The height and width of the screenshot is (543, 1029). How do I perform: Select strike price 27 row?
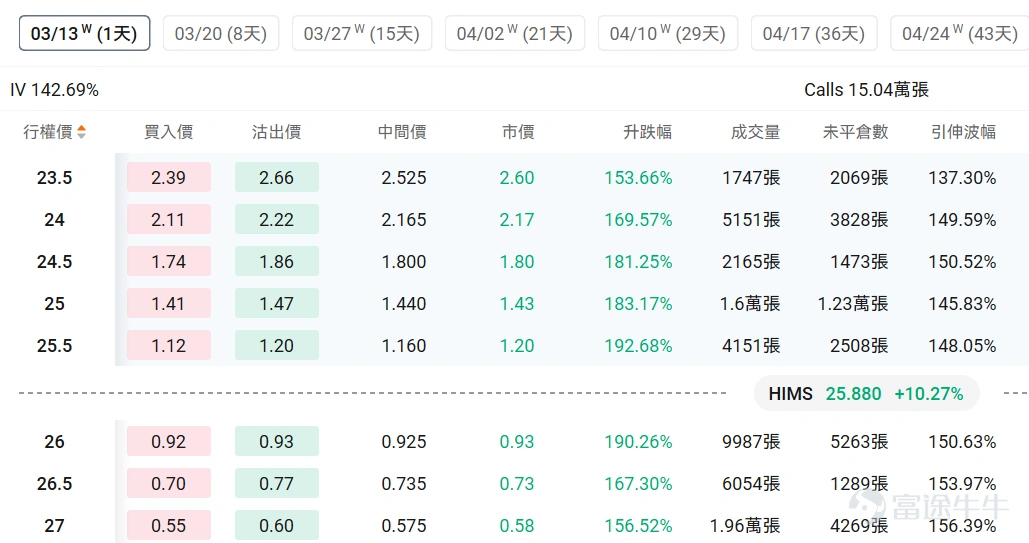54,525
